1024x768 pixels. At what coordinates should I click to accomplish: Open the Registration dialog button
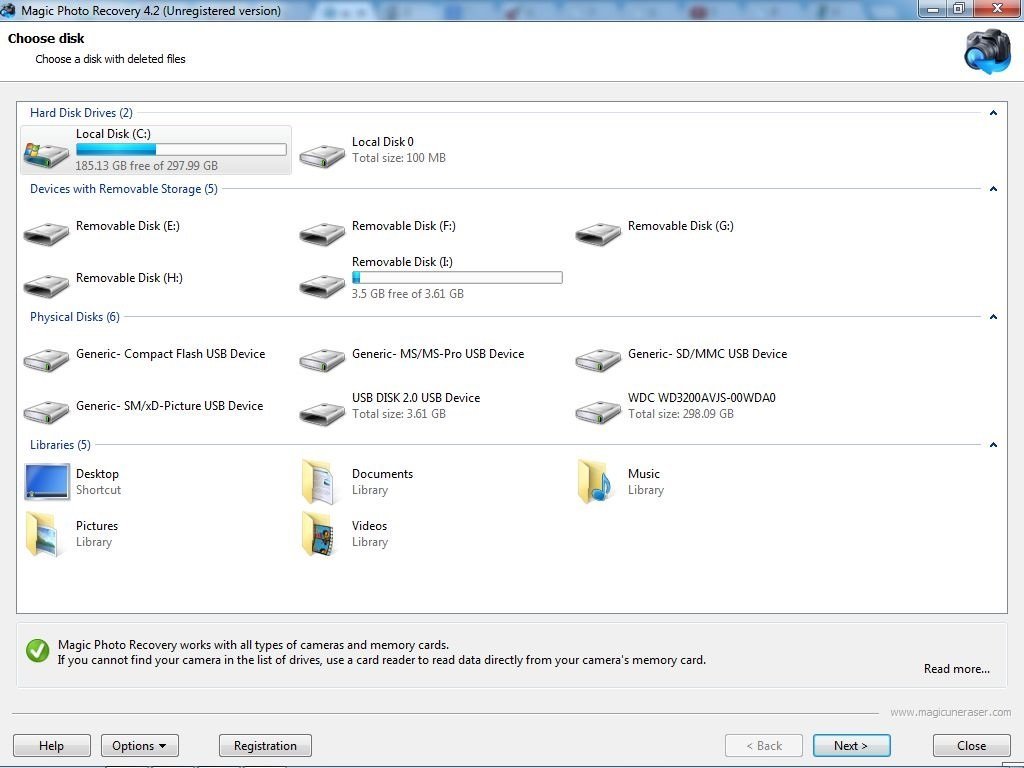pos(265,746)
